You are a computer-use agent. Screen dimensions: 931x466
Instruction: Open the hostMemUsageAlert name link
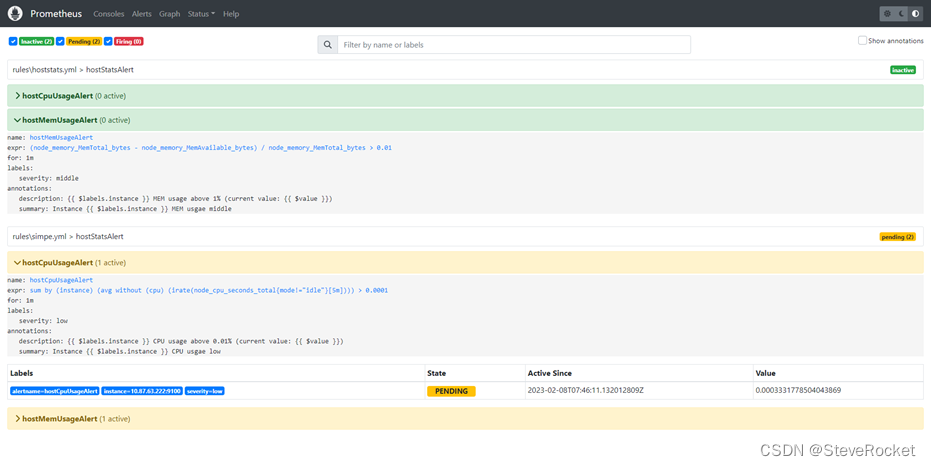[x=61, y=137]
